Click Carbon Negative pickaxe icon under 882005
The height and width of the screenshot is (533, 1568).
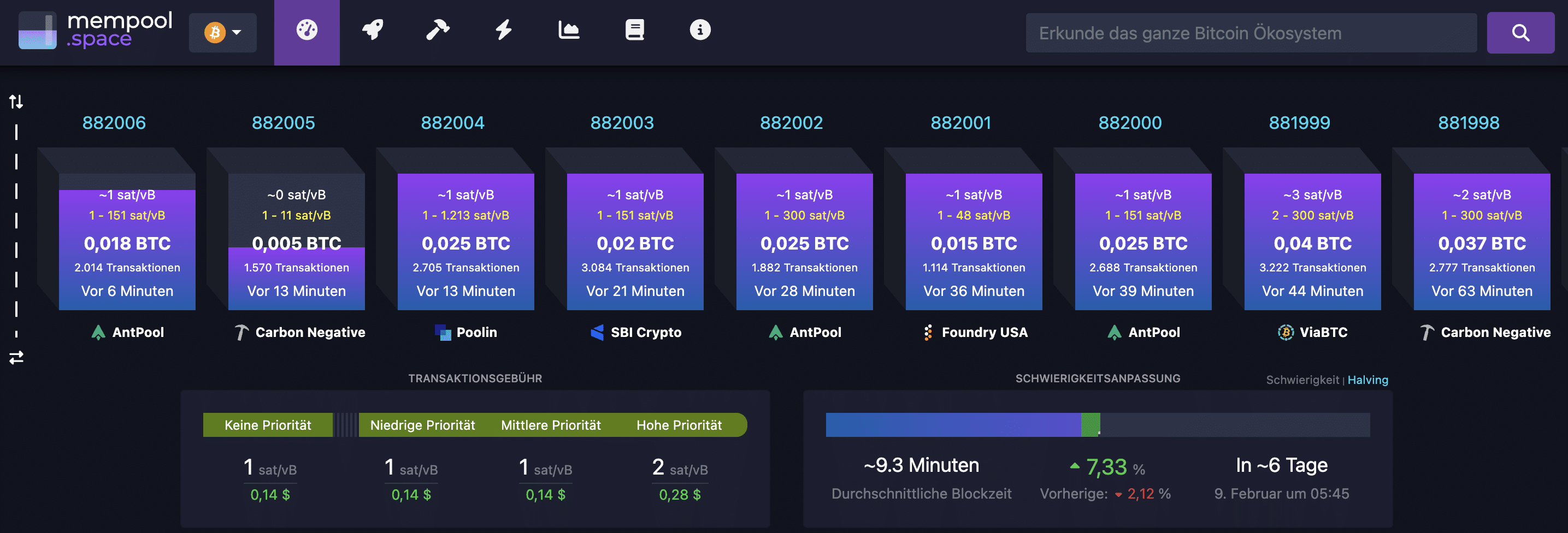tap(241, 332)
